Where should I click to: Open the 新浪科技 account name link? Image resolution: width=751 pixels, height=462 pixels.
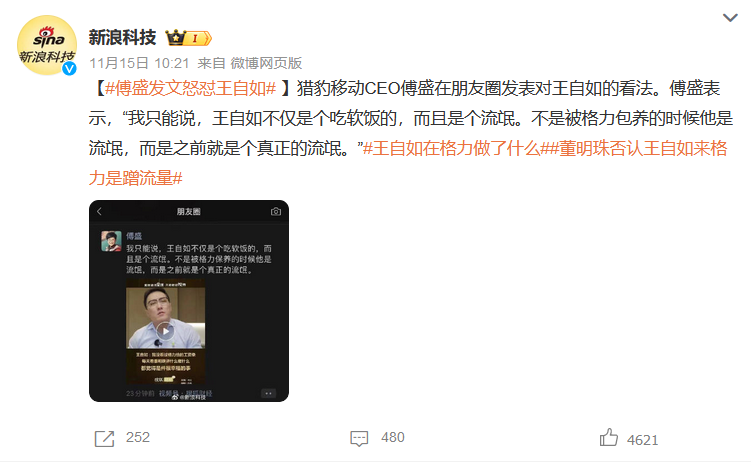point(123,37)
